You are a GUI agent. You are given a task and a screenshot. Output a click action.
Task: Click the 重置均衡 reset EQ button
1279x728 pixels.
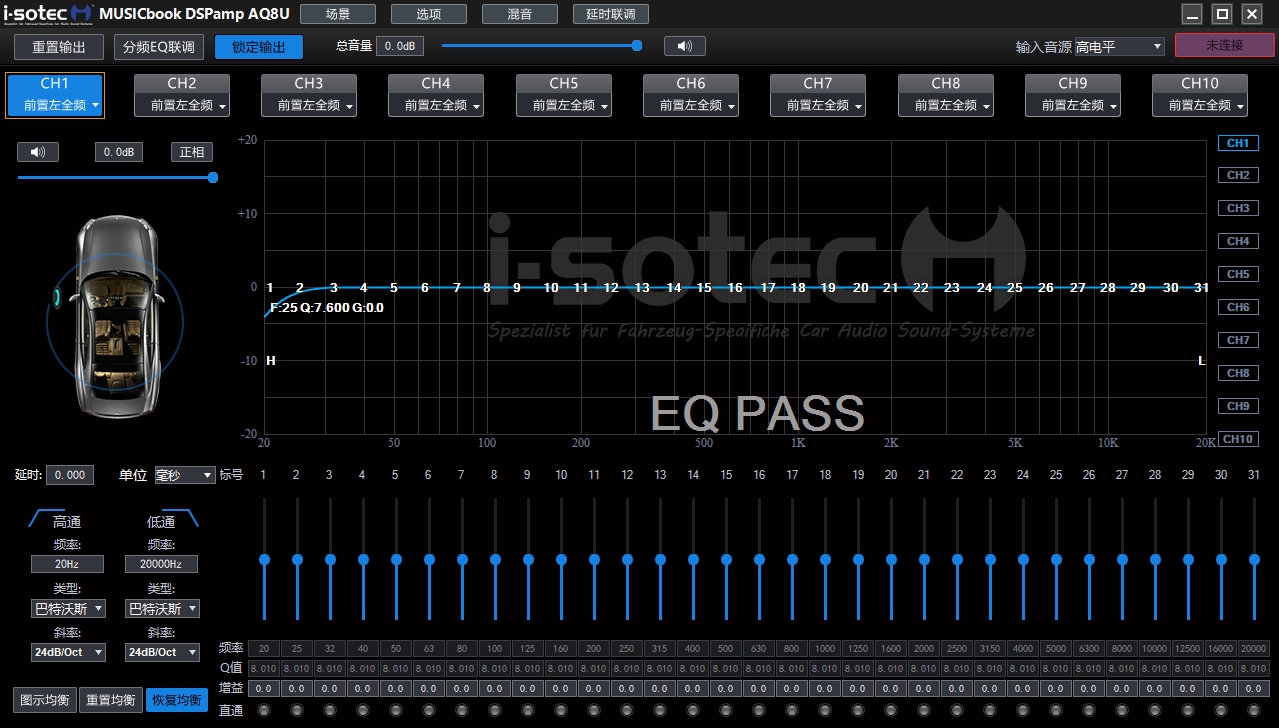(111, 700)
